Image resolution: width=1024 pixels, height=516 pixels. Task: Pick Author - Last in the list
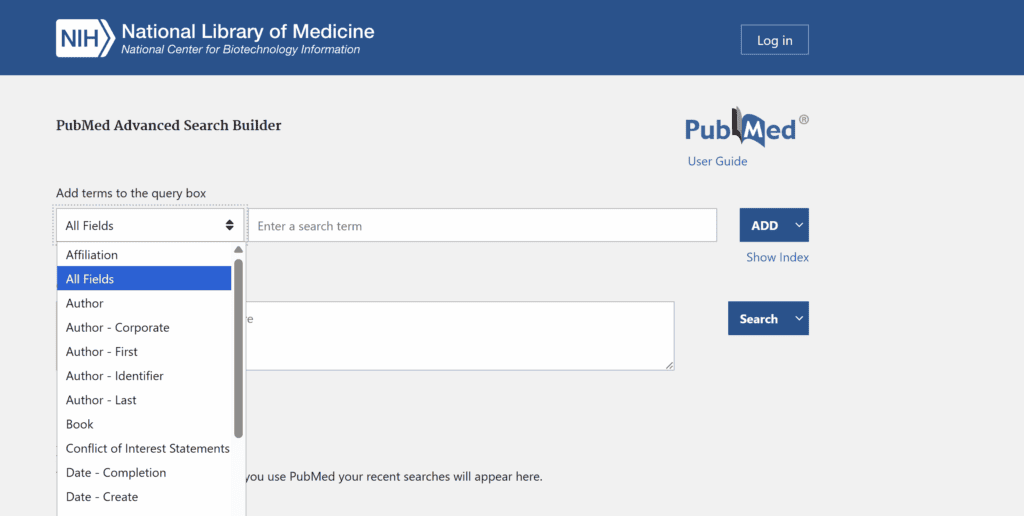144,400
